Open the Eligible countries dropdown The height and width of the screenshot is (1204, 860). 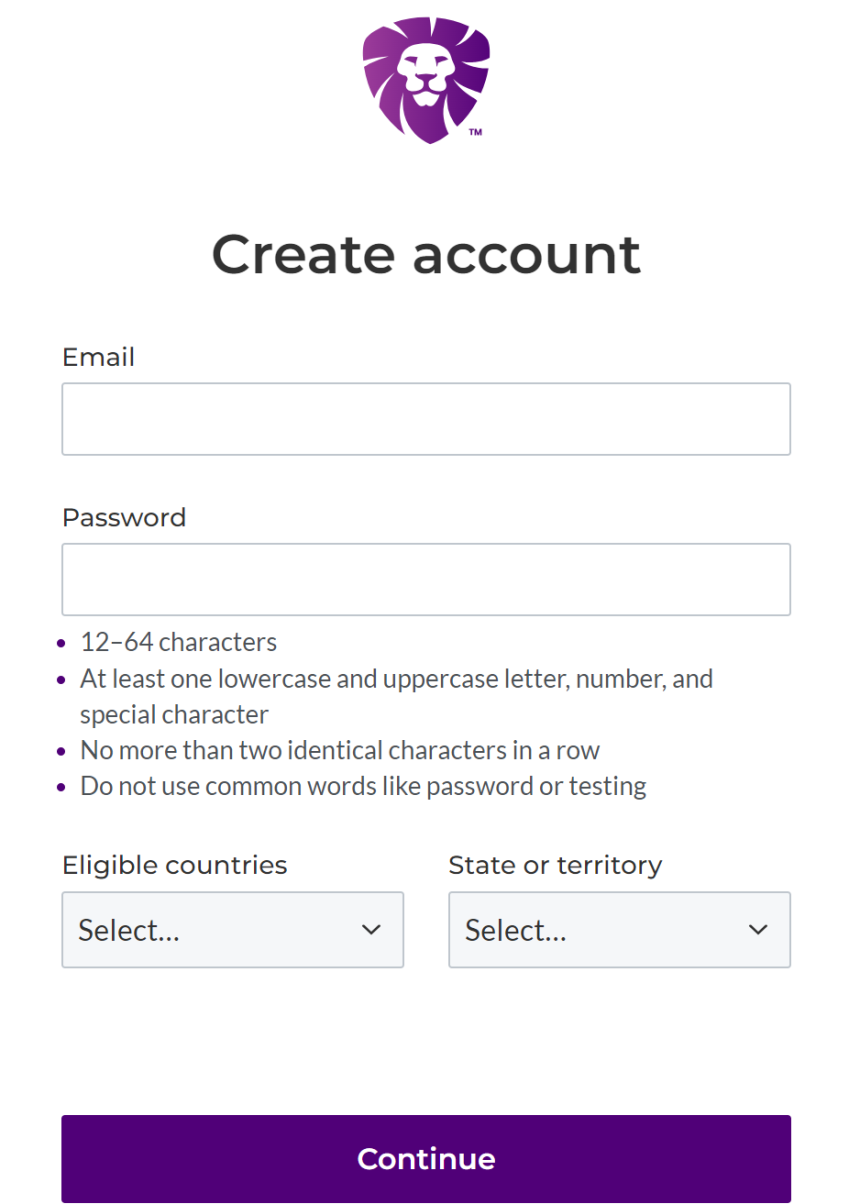tap(232, 930)
